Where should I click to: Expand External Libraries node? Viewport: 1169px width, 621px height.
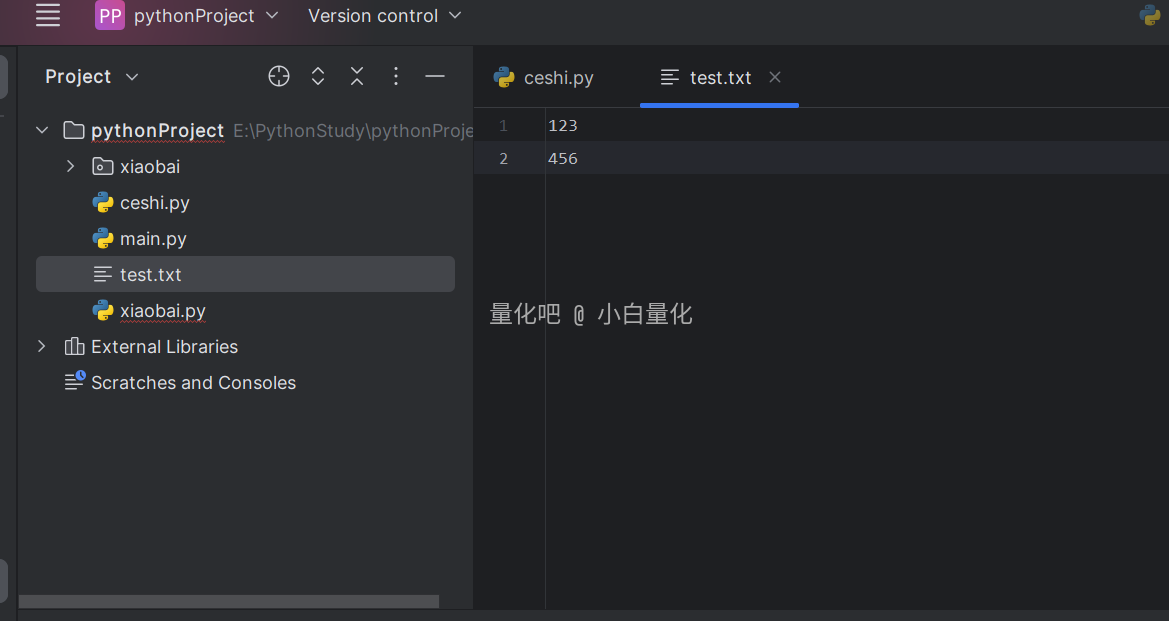pos(42,347)
